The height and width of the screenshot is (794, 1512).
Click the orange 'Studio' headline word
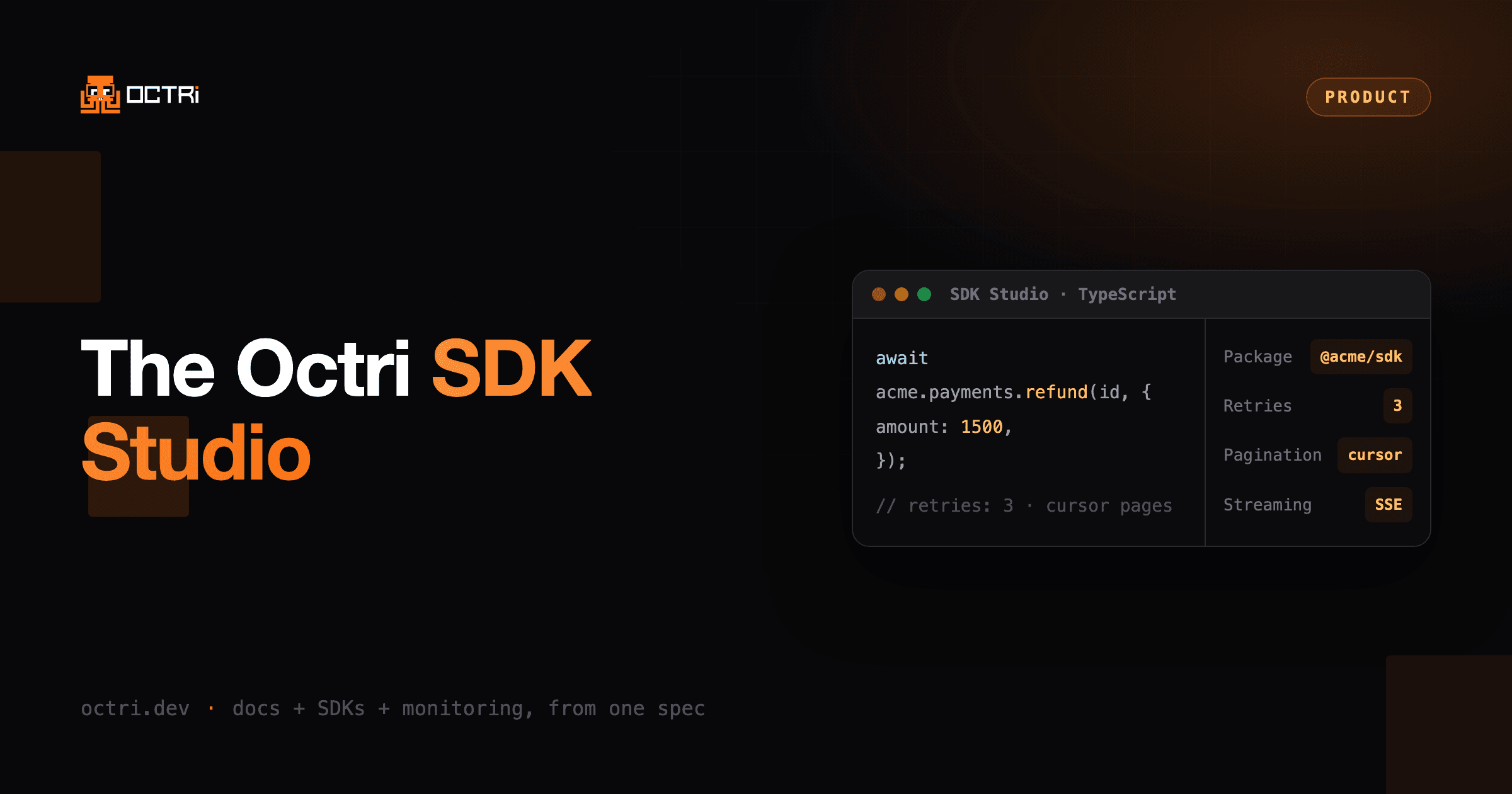point(196,452)
